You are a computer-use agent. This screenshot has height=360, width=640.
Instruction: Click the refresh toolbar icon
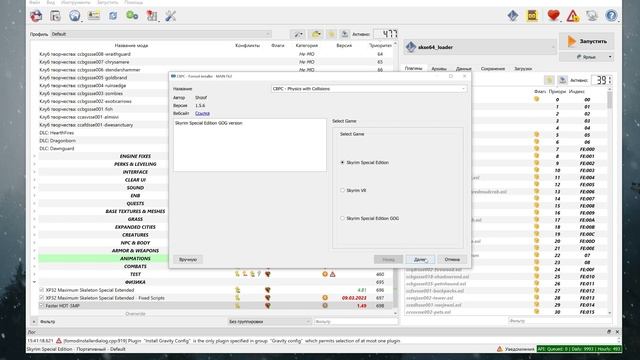click(x=113, y=16)
